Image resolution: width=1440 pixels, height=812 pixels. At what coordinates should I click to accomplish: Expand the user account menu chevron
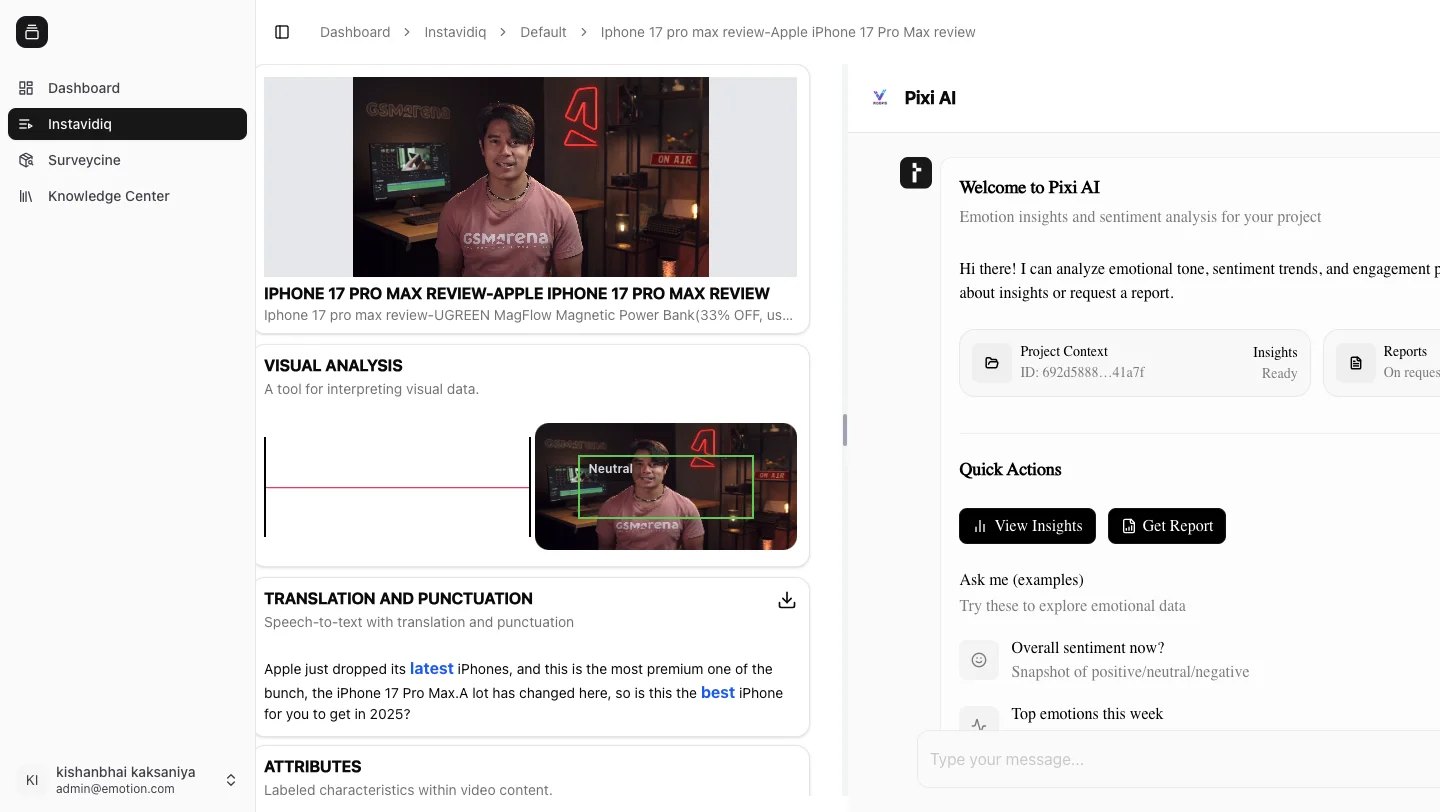pos(231,780)
